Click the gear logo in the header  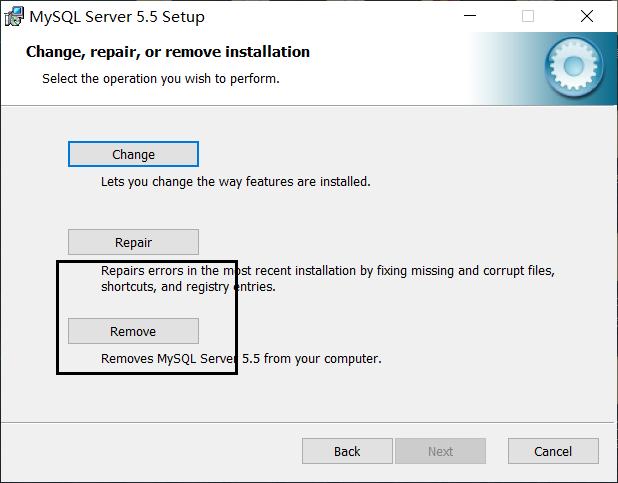[574, 67]
